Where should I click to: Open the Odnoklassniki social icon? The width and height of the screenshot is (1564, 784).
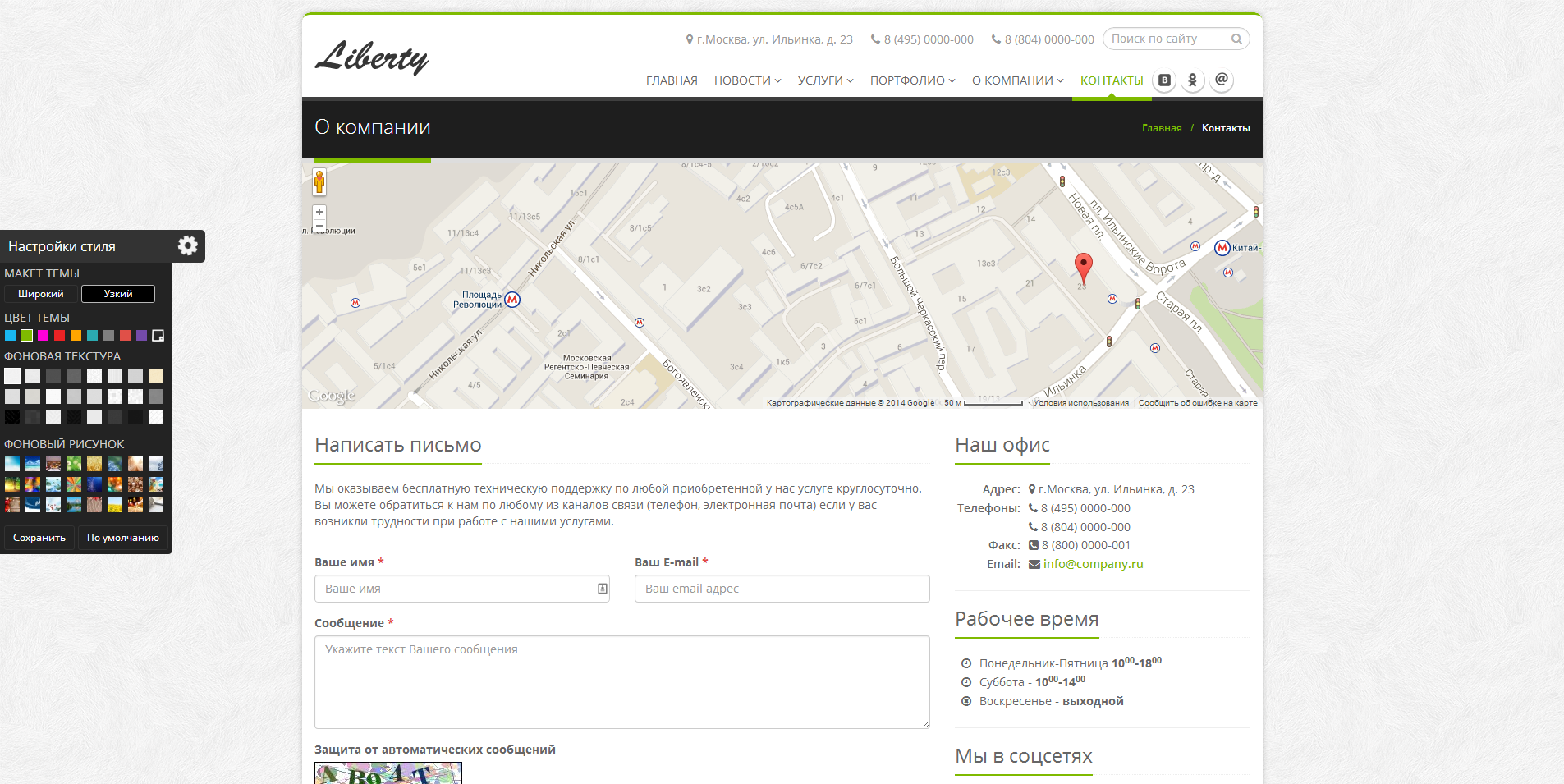click(x=1193, y=80)
